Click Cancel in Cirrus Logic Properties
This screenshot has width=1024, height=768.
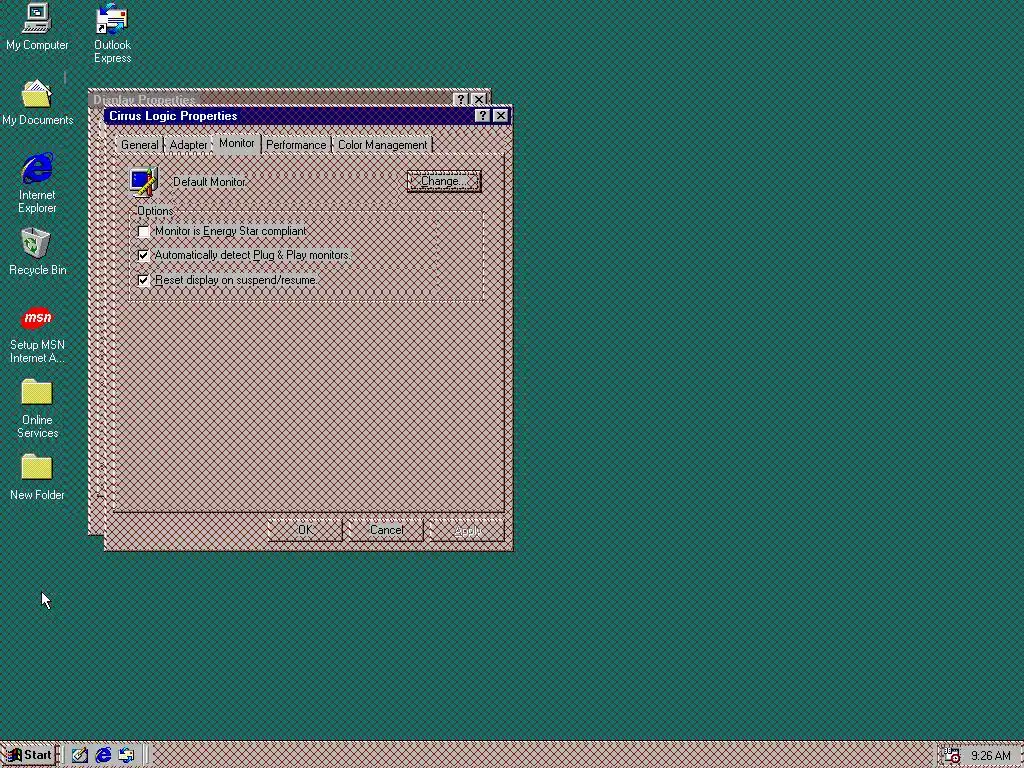point(386,530)
